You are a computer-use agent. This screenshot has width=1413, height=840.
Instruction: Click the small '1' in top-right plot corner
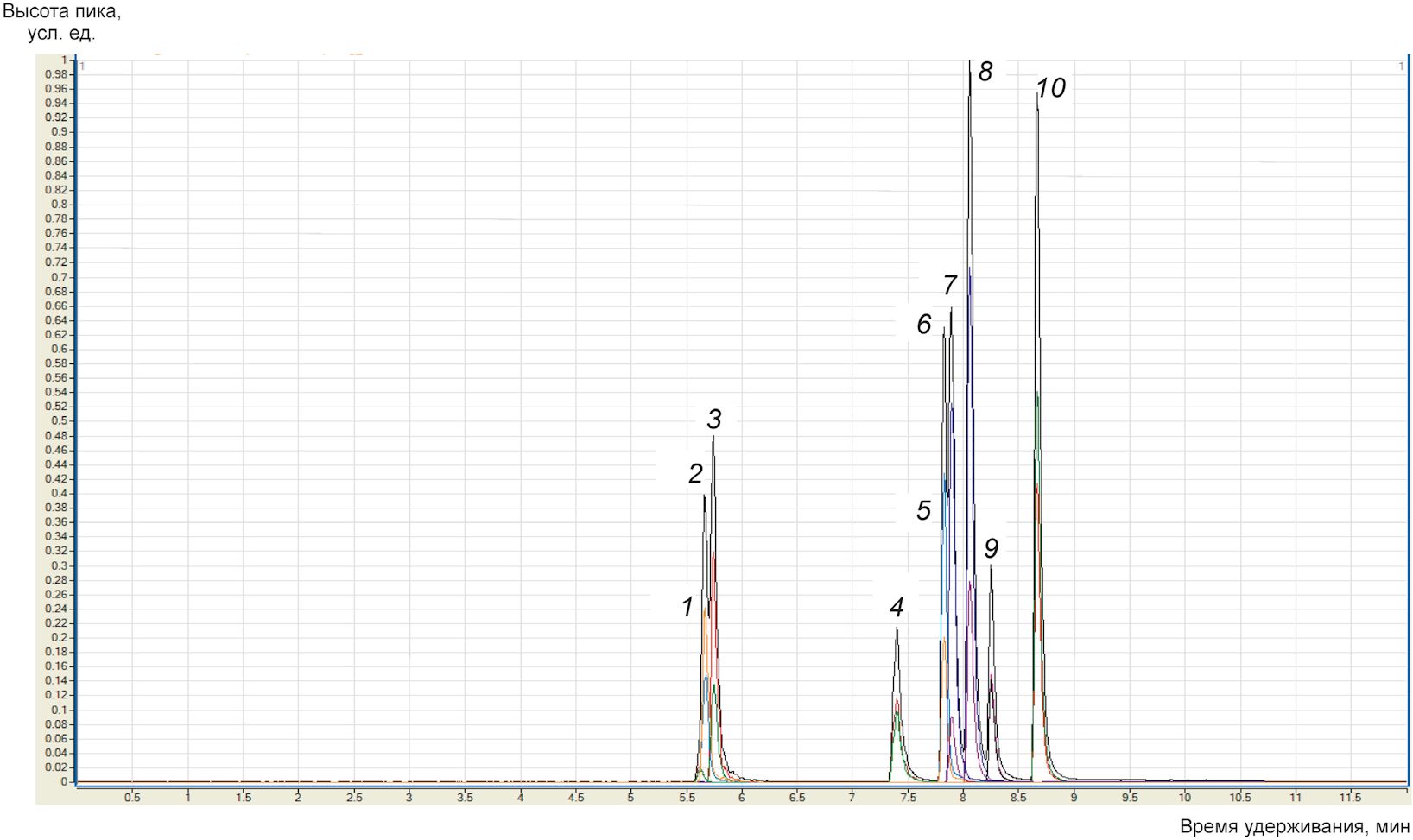pos(1401,66)
